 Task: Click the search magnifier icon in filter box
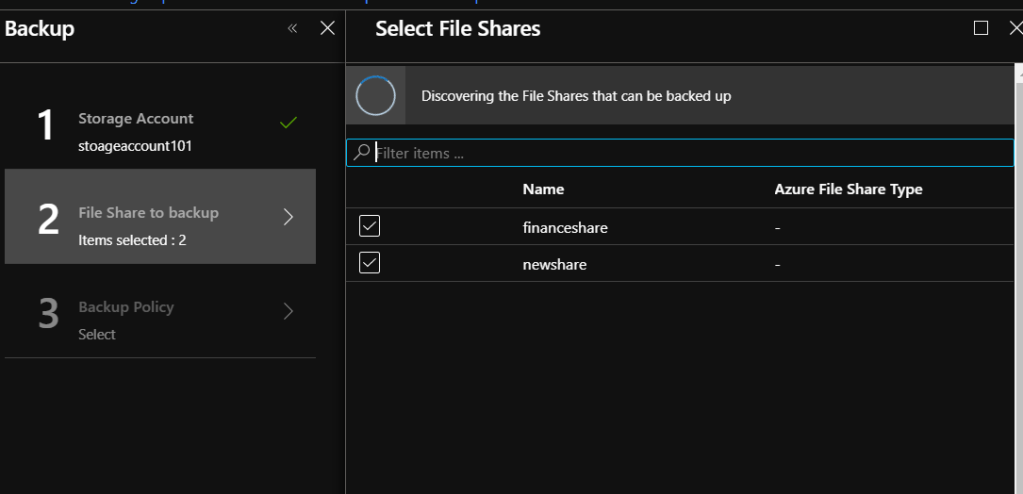point(362,153)
